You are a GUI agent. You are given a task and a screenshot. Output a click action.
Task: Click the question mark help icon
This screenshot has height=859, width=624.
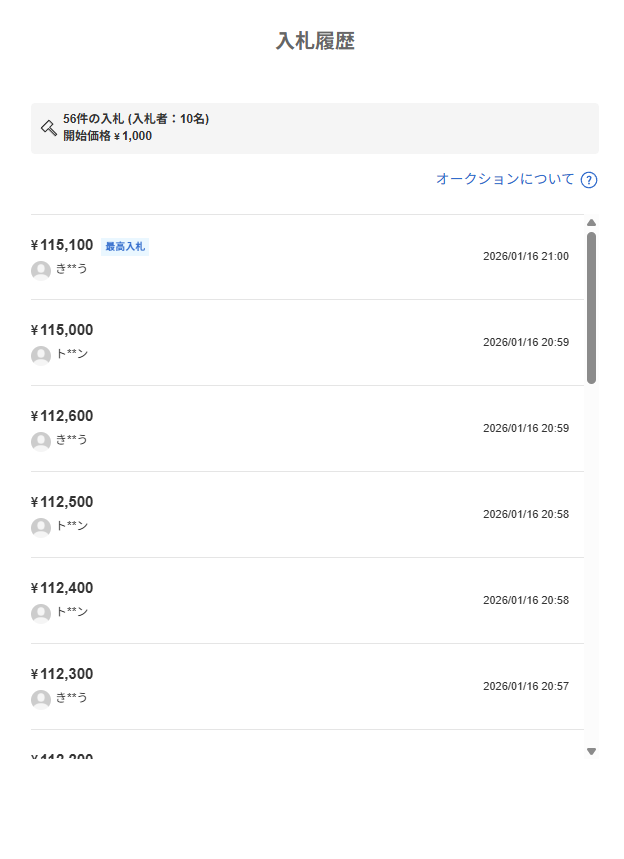pos(589,180)
